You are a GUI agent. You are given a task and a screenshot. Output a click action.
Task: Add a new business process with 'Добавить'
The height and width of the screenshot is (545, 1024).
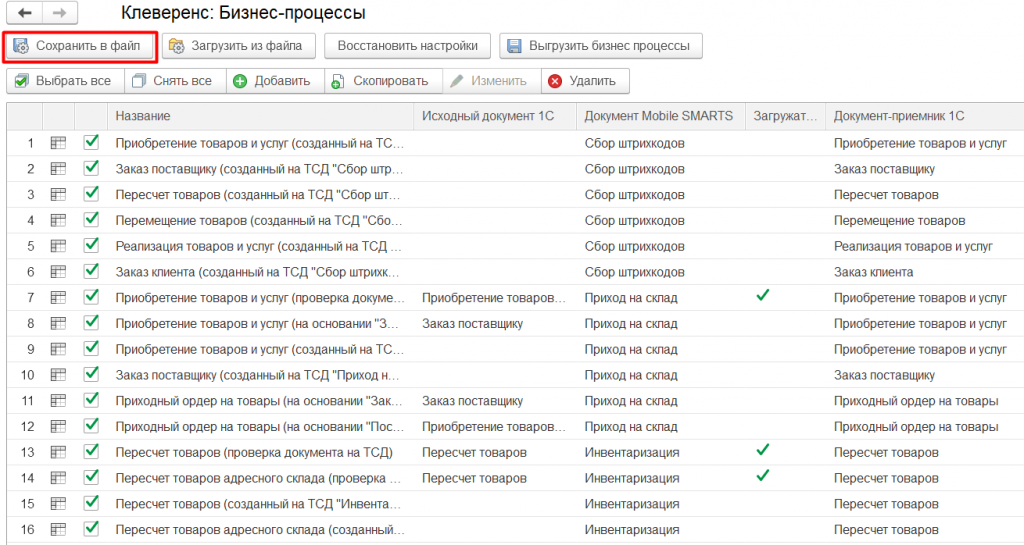click(x=275, y=81)
